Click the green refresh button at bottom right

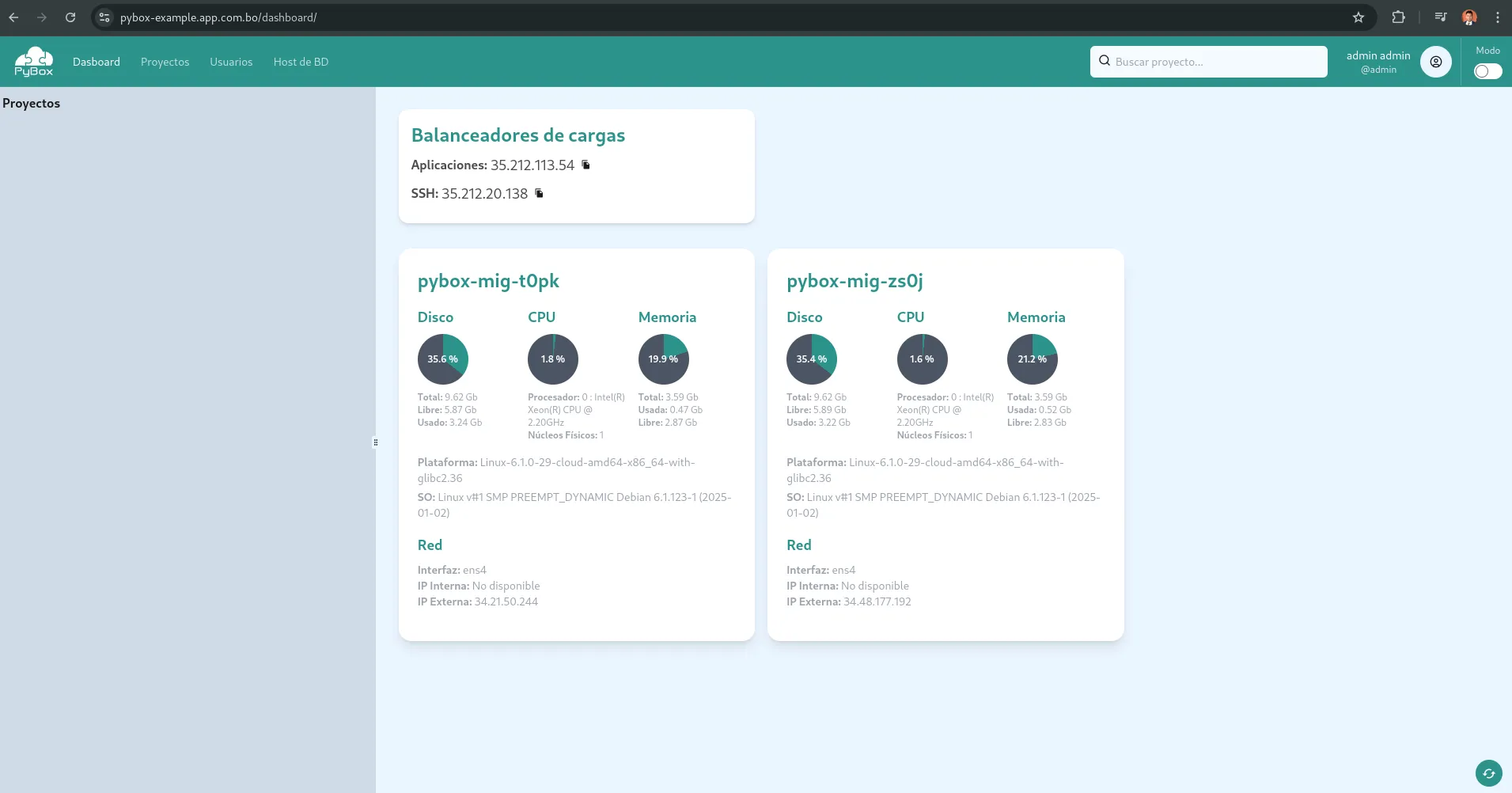click(x=1489, y=773)
